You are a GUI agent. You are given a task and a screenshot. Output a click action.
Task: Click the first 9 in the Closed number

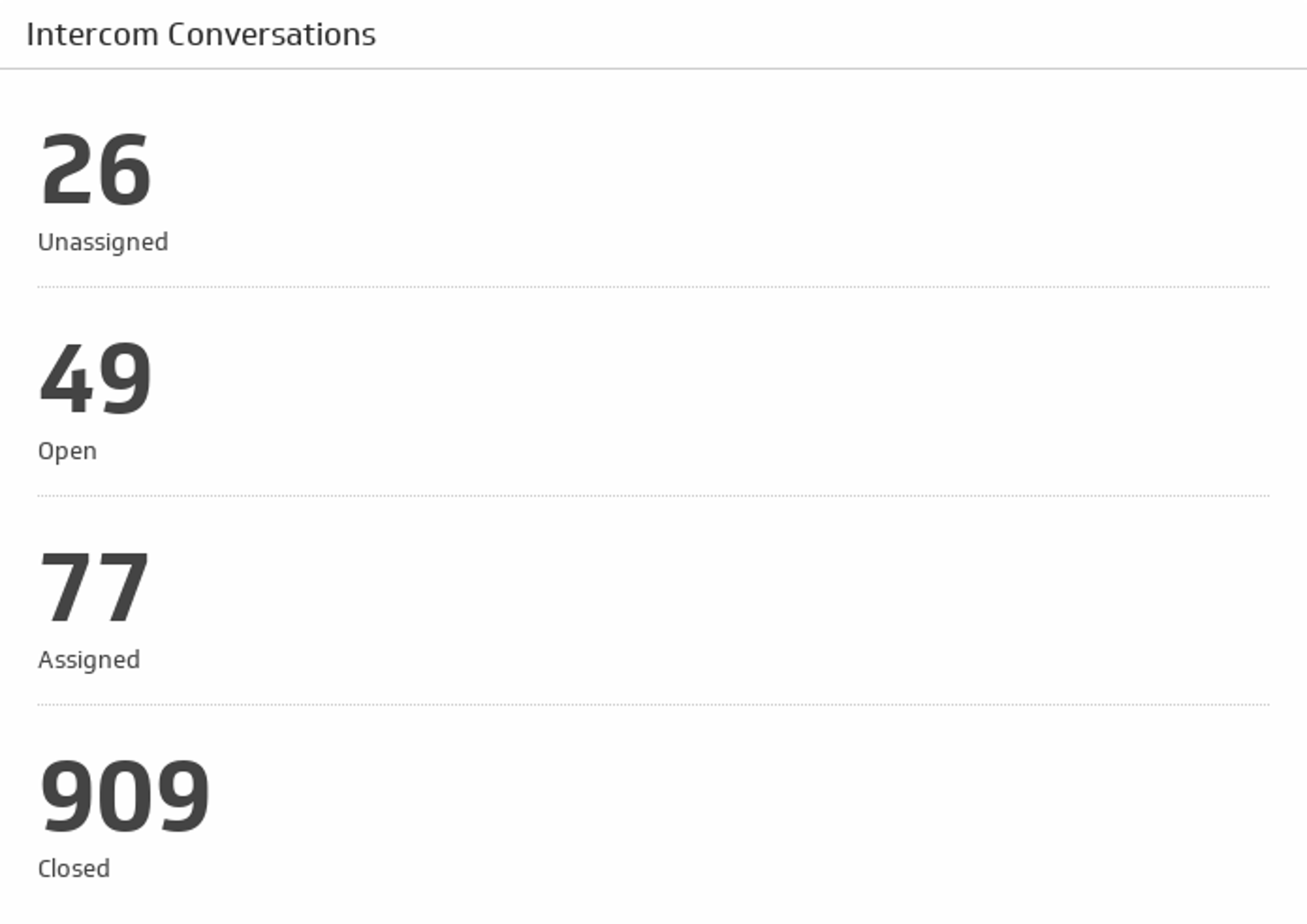68,796
